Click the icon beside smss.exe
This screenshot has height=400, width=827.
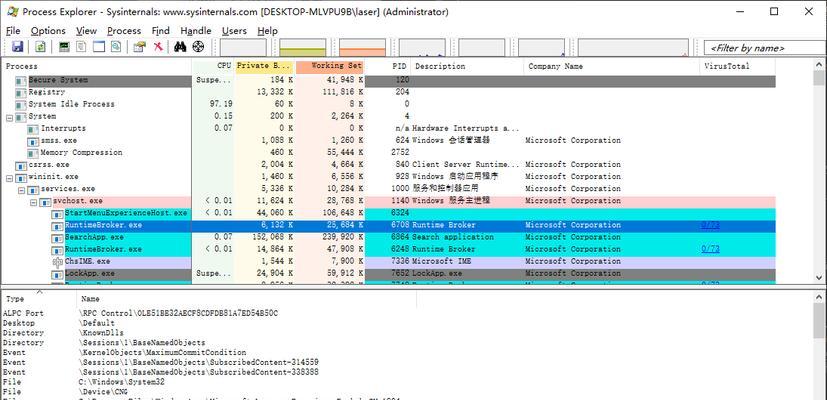(33, 141)
